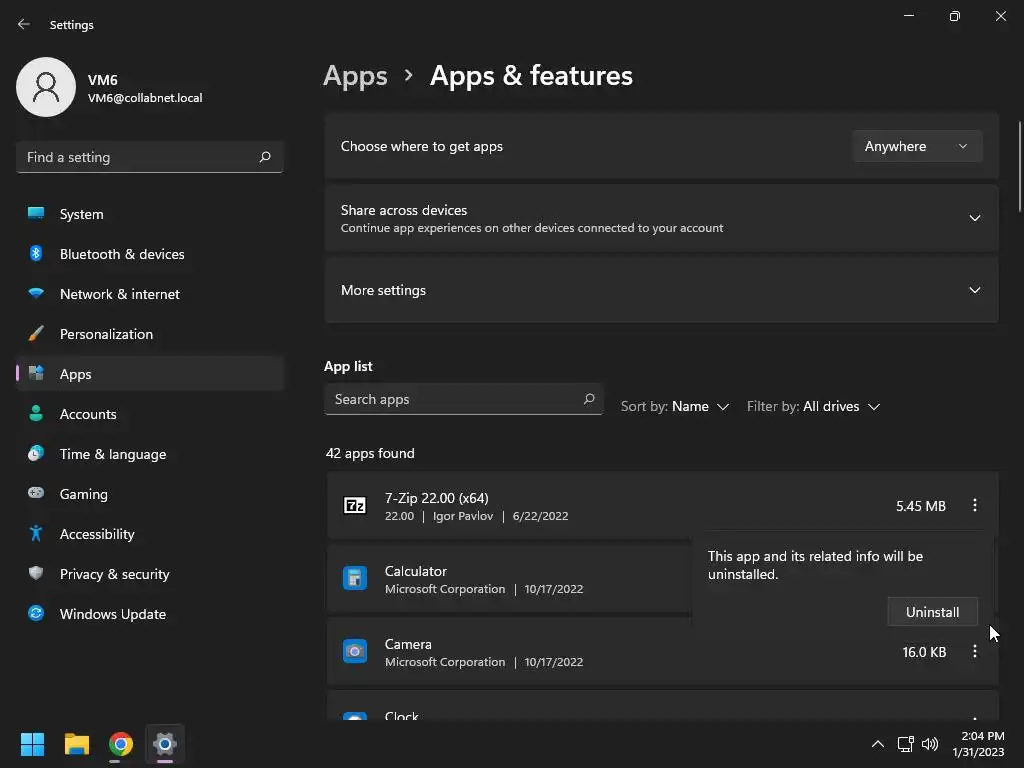Expand the Share across devices section
1024x768 pixels.
[974, 218]
